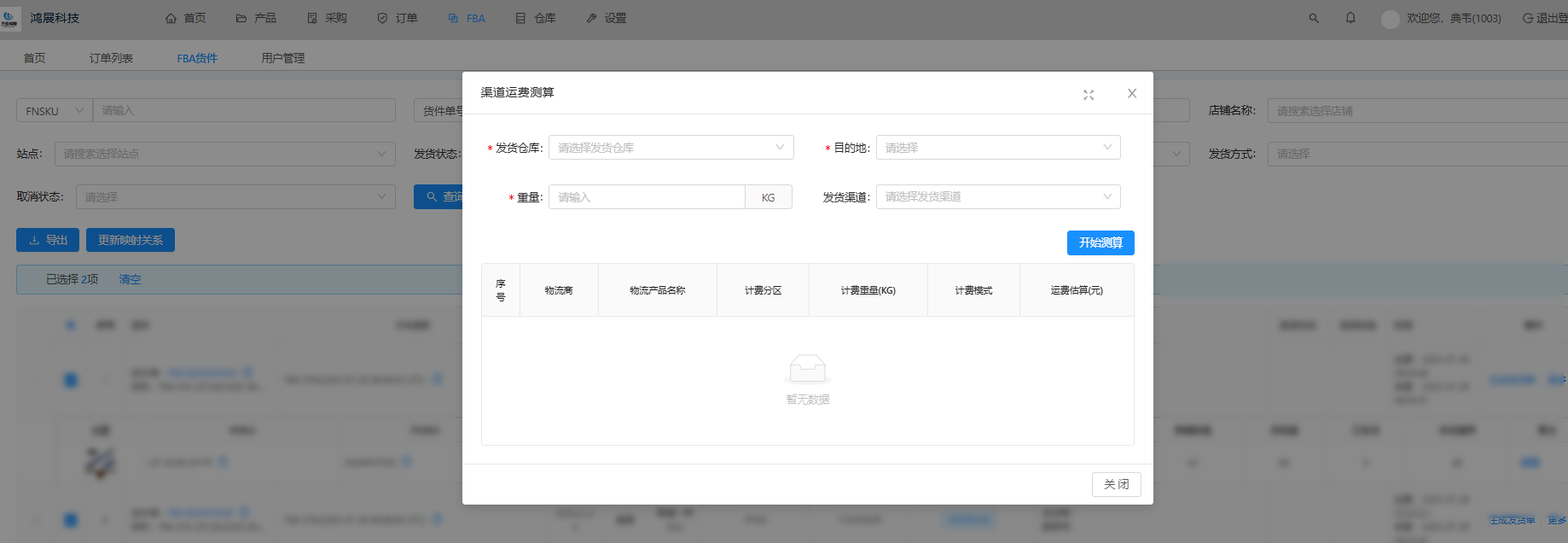The image size is (1568, 543).
Task: Open the 目的地 destination dropdown
Action: pyautogui.click(x=997, y=148)
